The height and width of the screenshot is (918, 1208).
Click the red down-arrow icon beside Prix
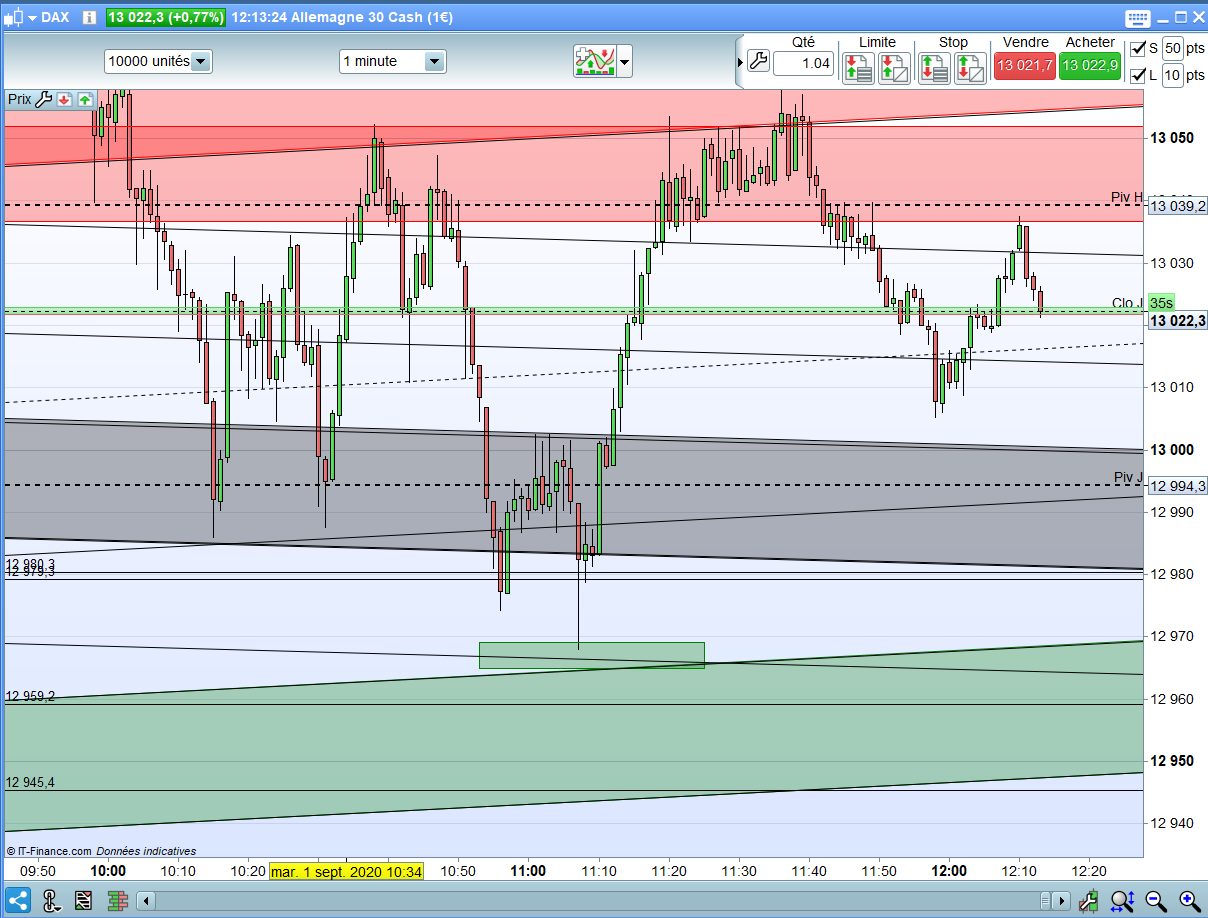click(x=65, y=99)
